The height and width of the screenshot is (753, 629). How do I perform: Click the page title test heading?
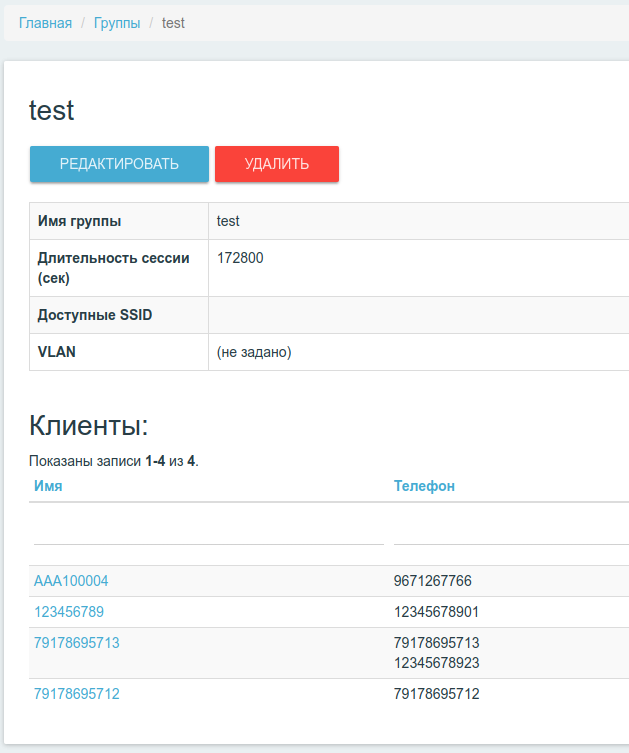pyautogui.click(x=51, y=110)
